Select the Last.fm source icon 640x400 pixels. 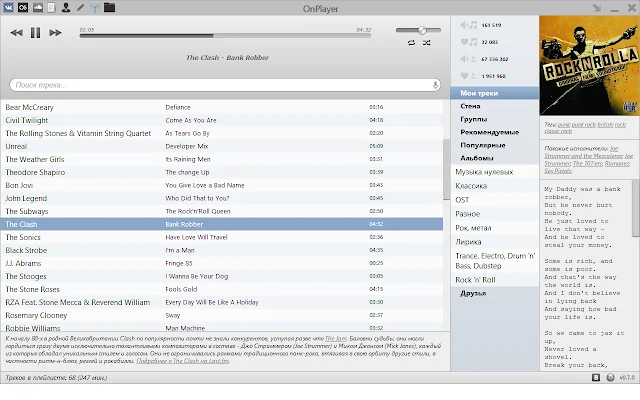[23, 7]
